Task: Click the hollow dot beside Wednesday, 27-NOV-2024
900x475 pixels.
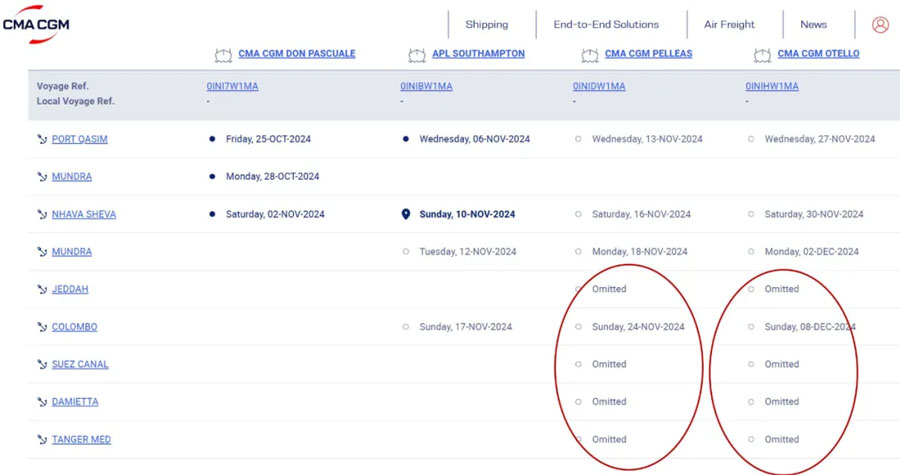Action: [x=751, y=139]
